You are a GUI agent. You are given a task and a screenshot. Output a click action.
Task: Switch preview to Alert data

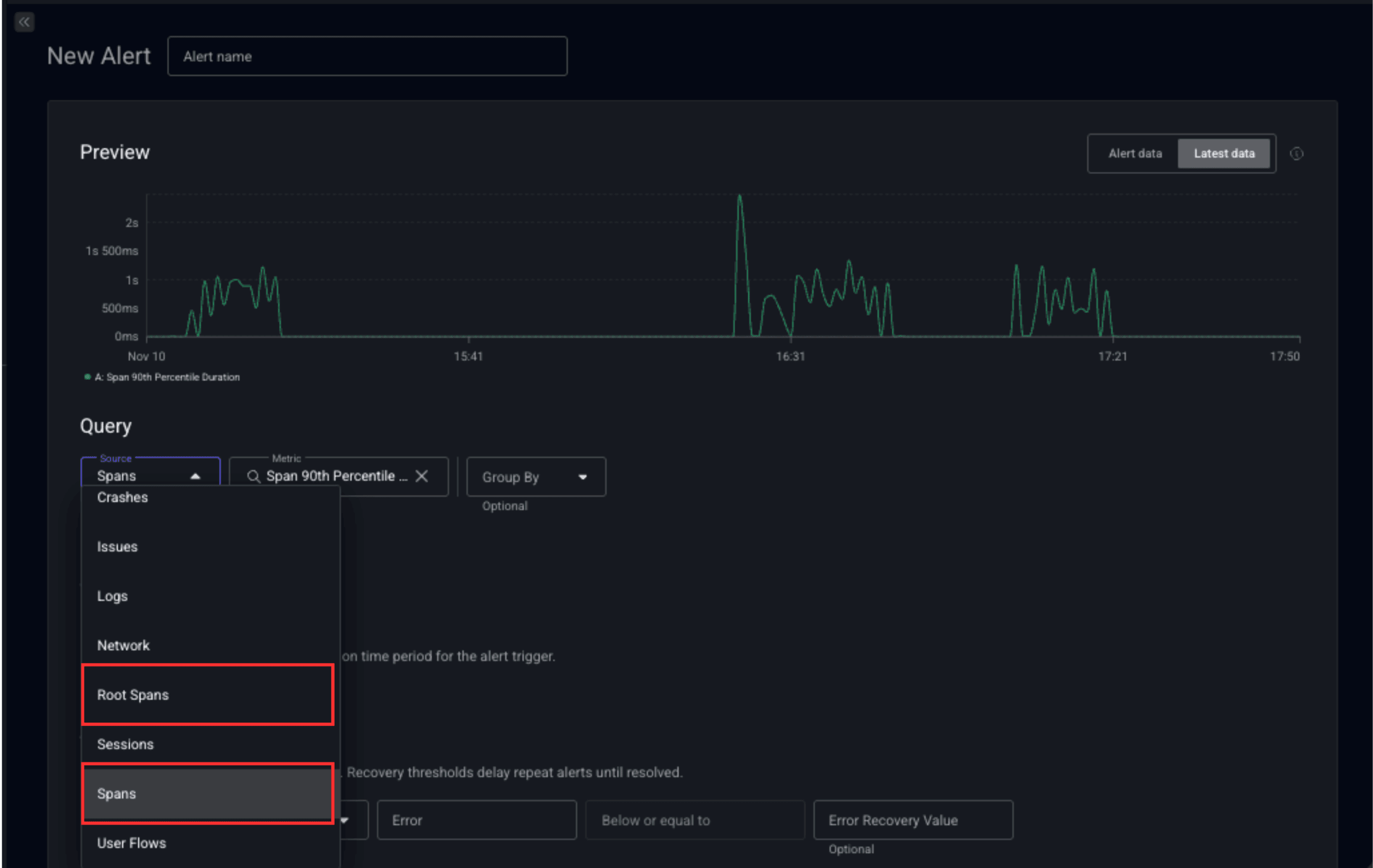[1134, 154]
